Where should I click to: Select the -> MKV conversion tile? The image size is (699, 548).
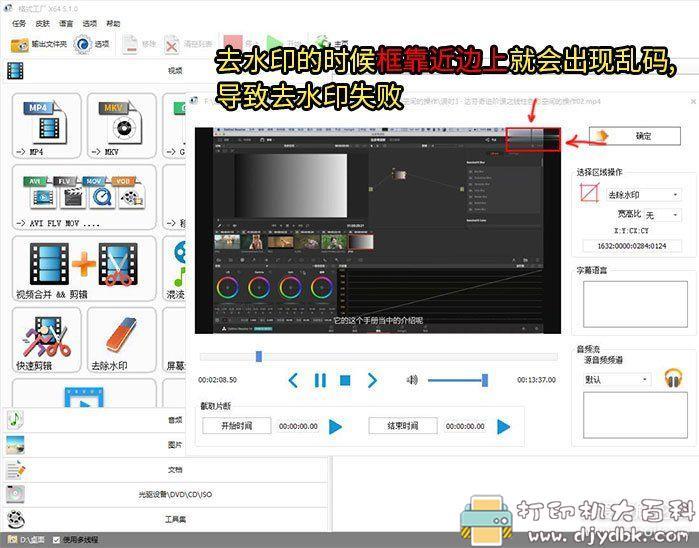click(122, 126)
